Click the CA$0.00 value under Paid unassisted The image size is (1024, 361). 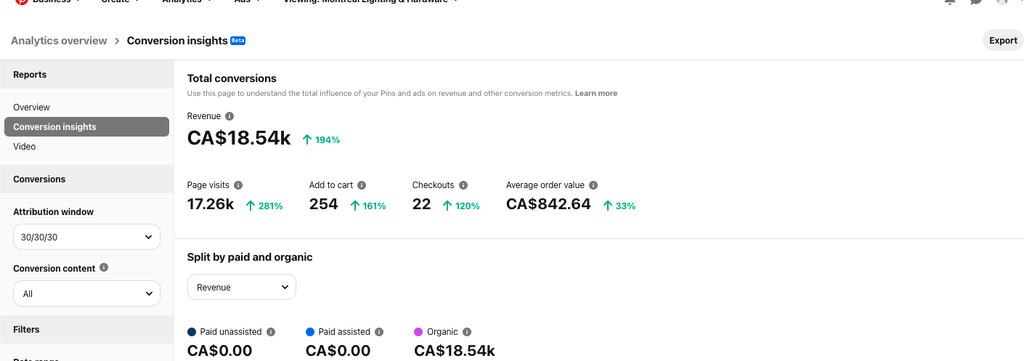click(x=219, y=351)
